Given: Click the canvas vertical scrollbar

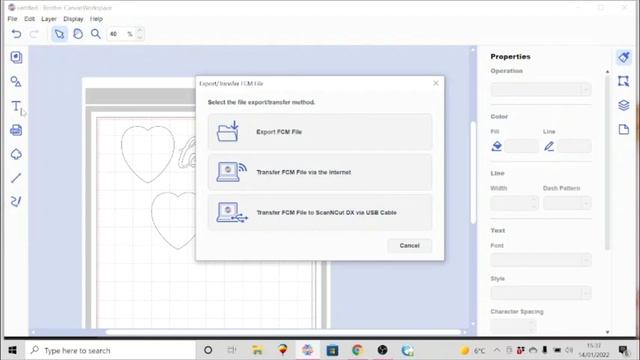Looking at the screenshot, I should 473,173.
